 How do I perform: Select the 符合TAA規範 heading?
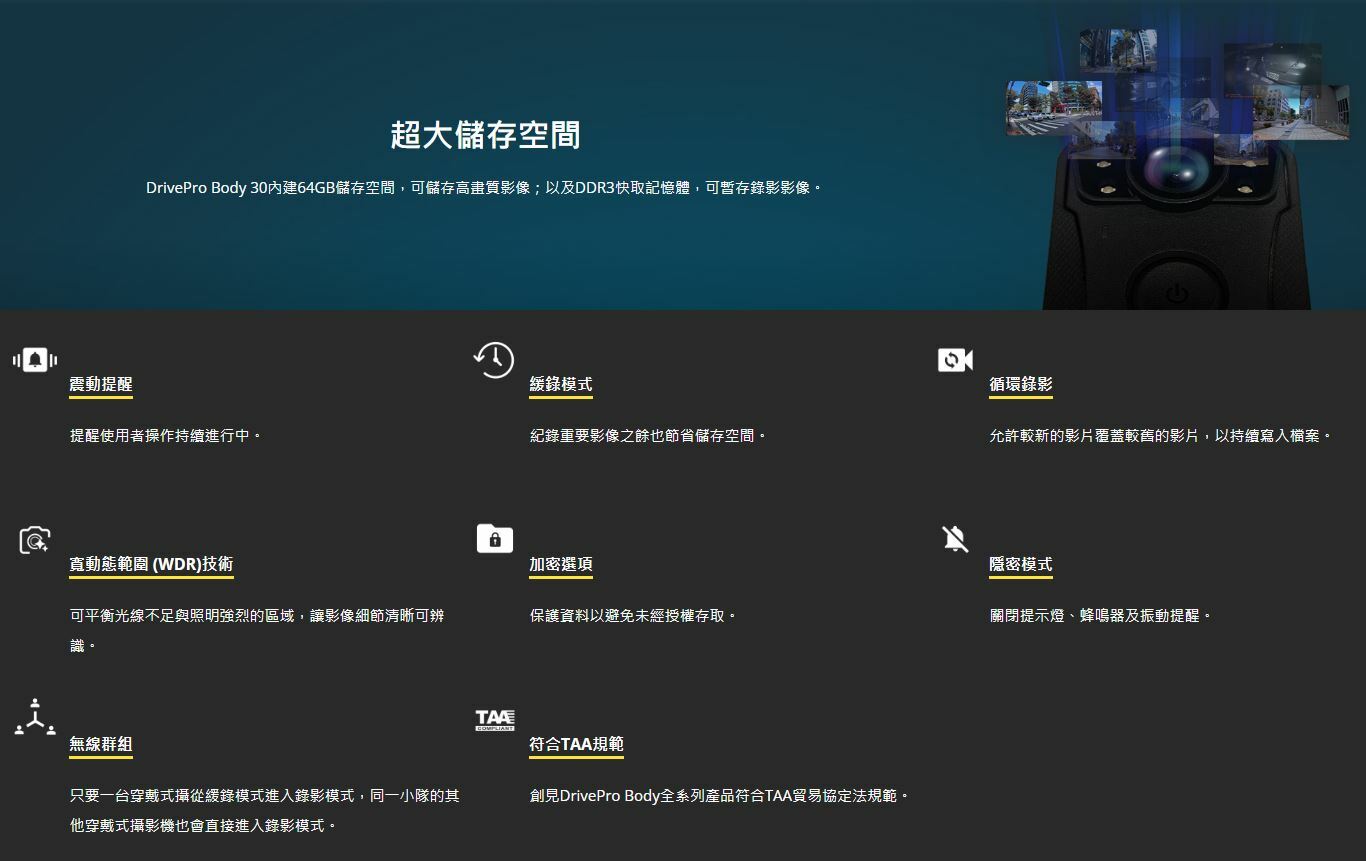pos(577,744)
